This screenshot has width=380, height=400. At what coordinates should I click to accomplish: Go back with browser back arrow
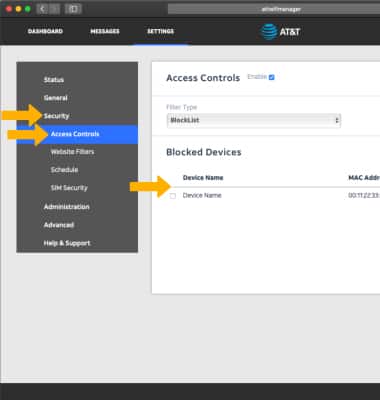(x=42, y=9)
